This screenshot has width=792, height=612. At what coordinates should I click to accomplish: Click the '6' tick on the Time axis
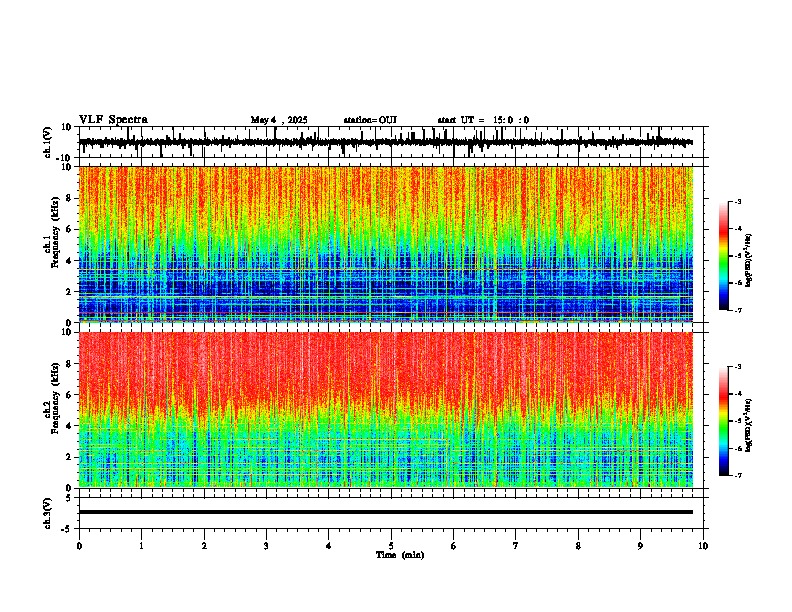(x=454, y=546)
